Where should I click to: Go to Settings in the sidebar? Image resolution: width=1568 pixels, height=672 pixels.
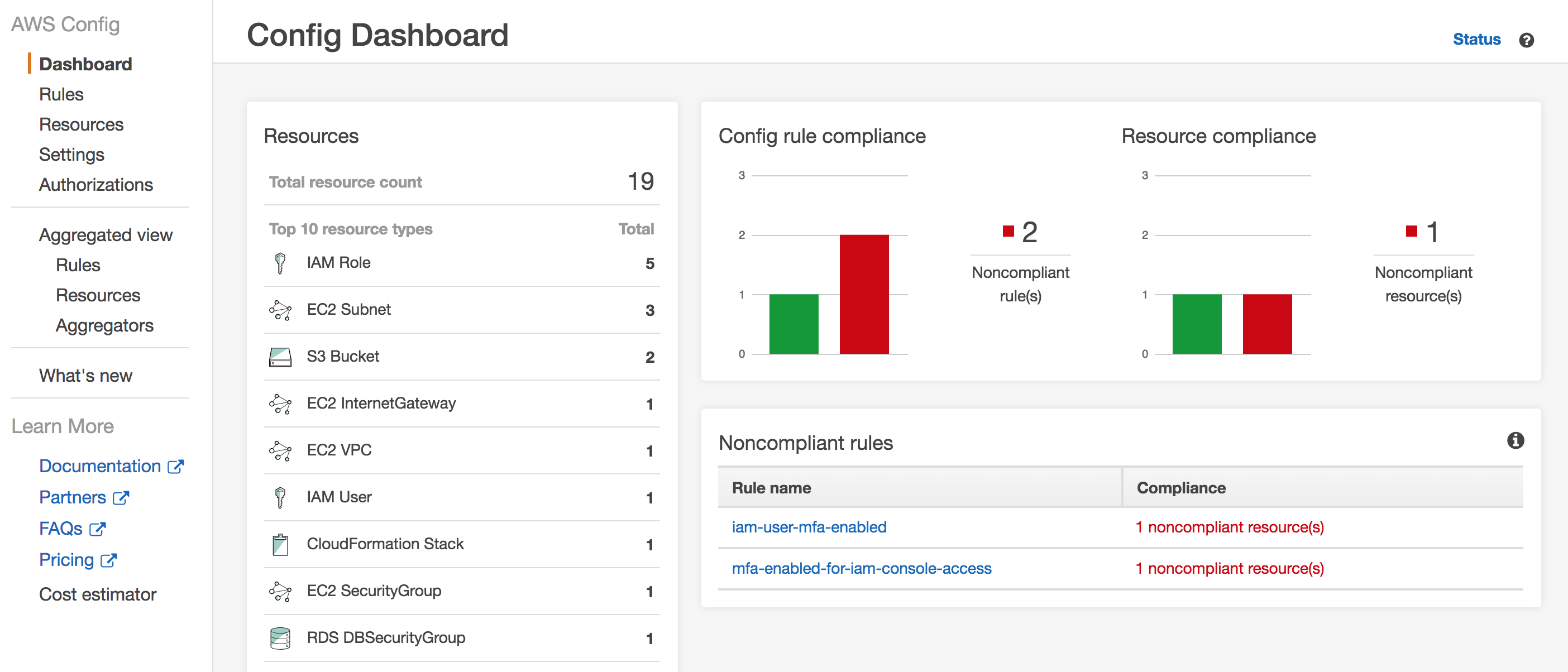click(x=71, y=155)
